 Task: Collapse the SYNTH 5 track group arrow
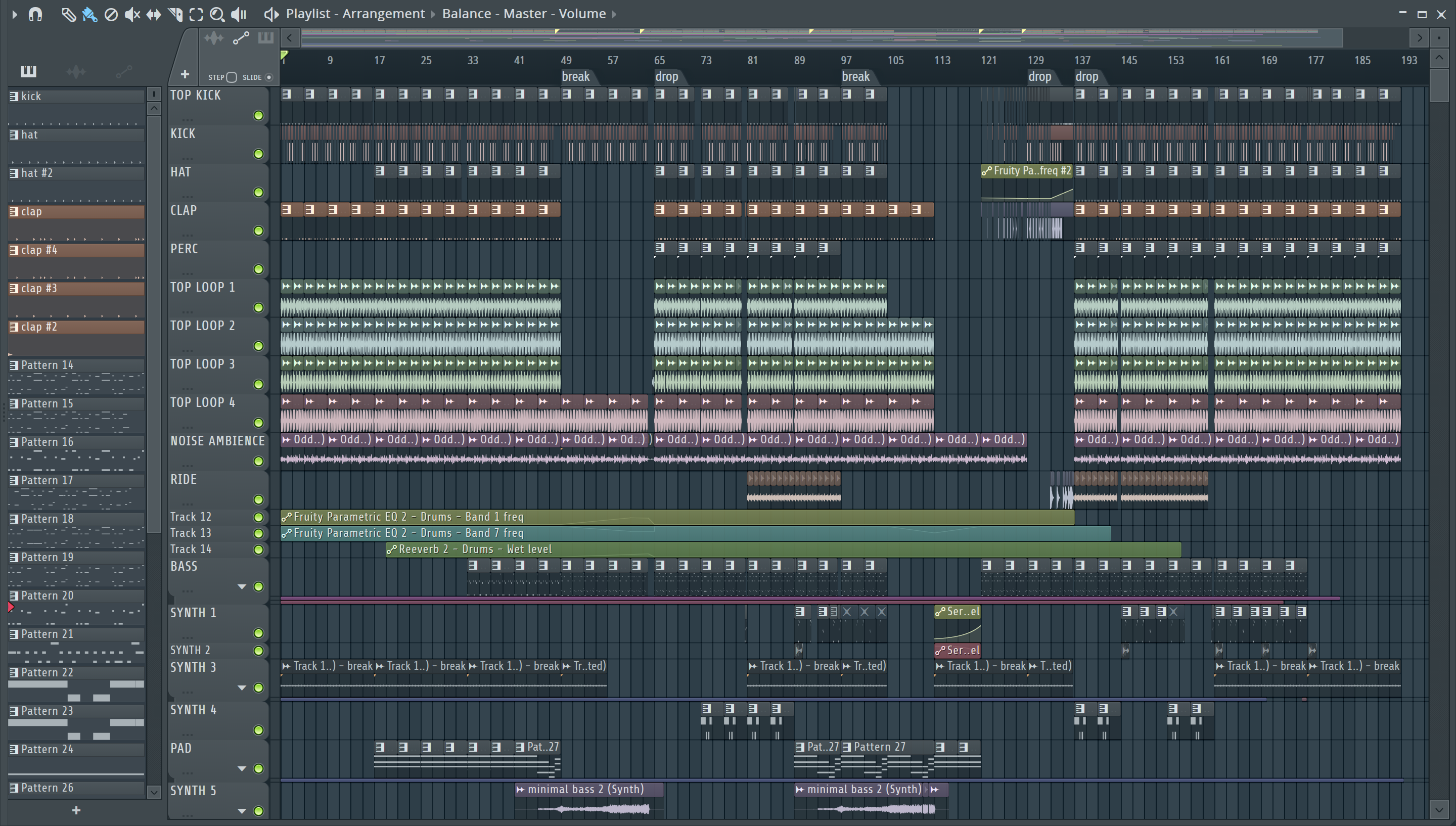click(x=242, y=811)
